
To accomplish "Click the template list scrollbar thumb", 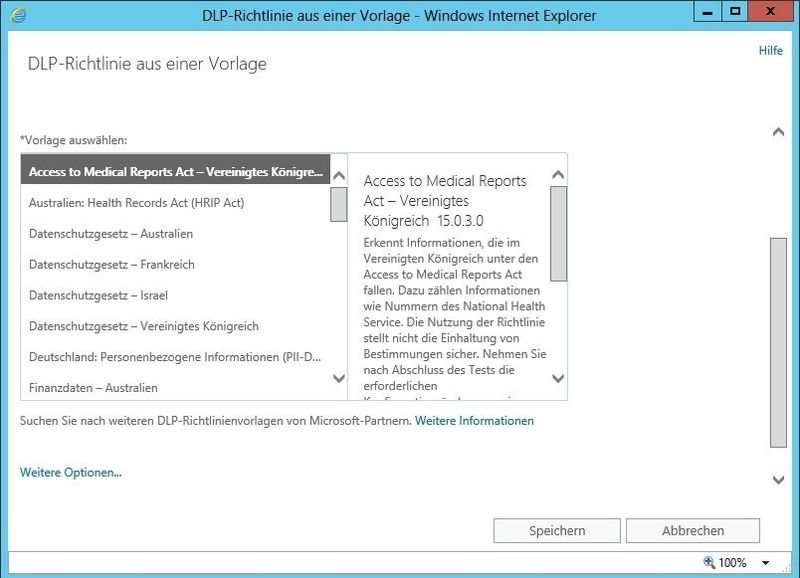I will 338,205.
